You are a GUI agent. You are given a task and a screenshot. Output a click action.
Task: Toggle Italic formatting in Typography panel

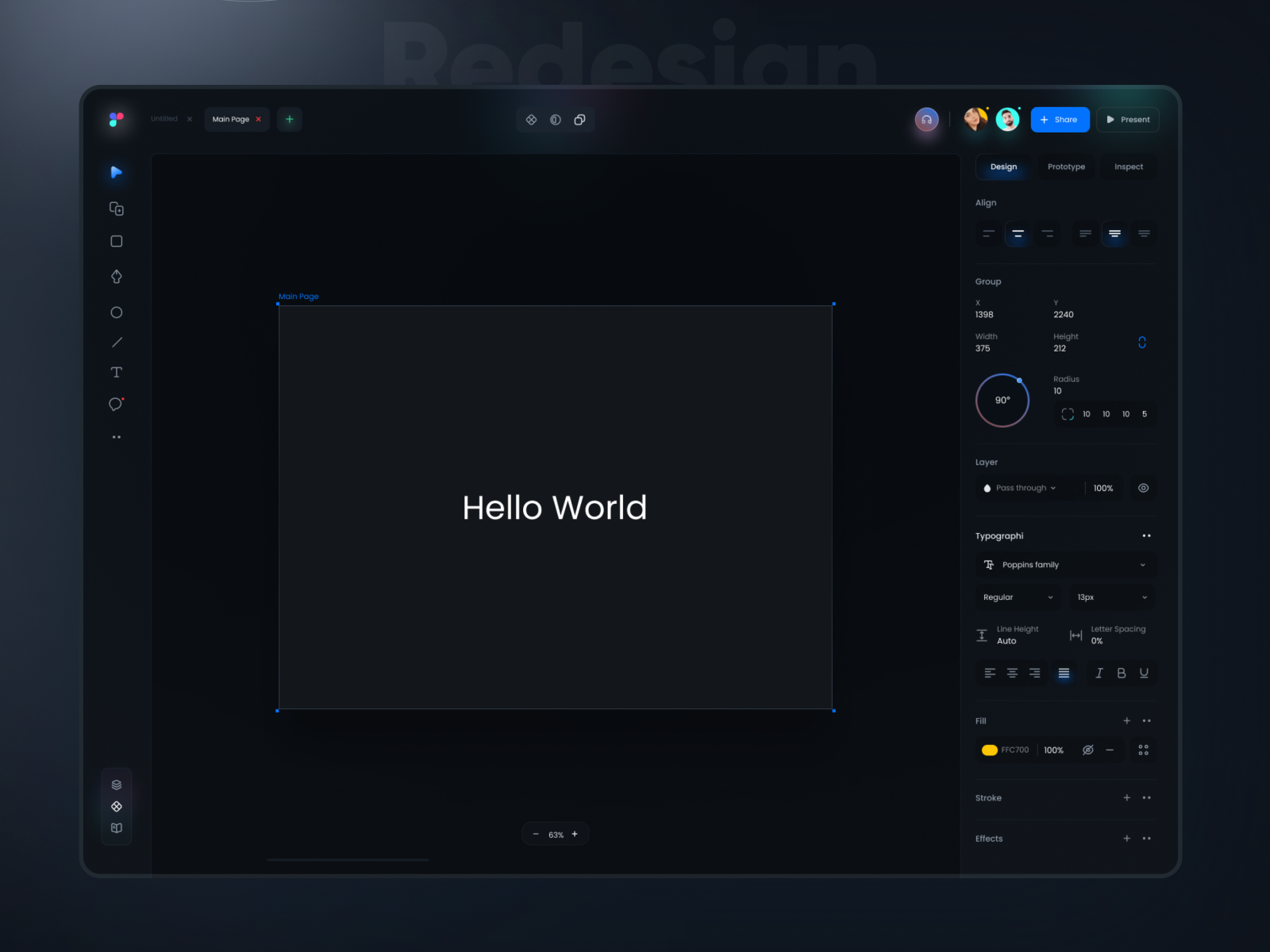coord(1099,673)
